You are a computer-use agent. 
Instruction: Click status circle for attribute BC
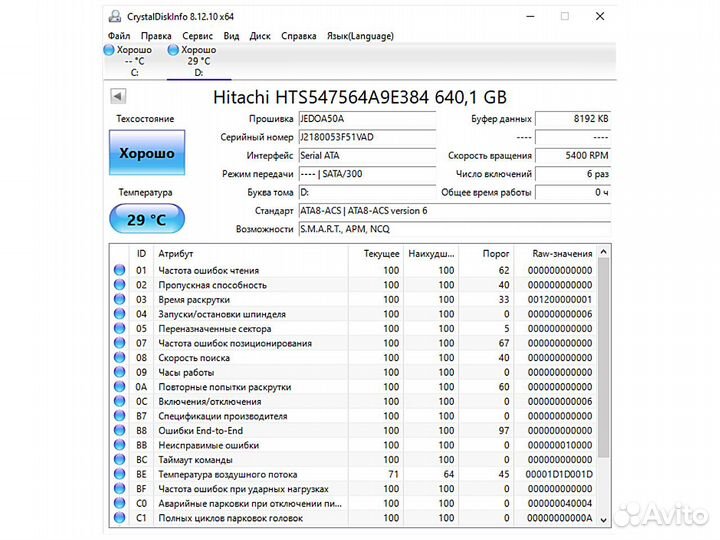click(x=119, y=459)
